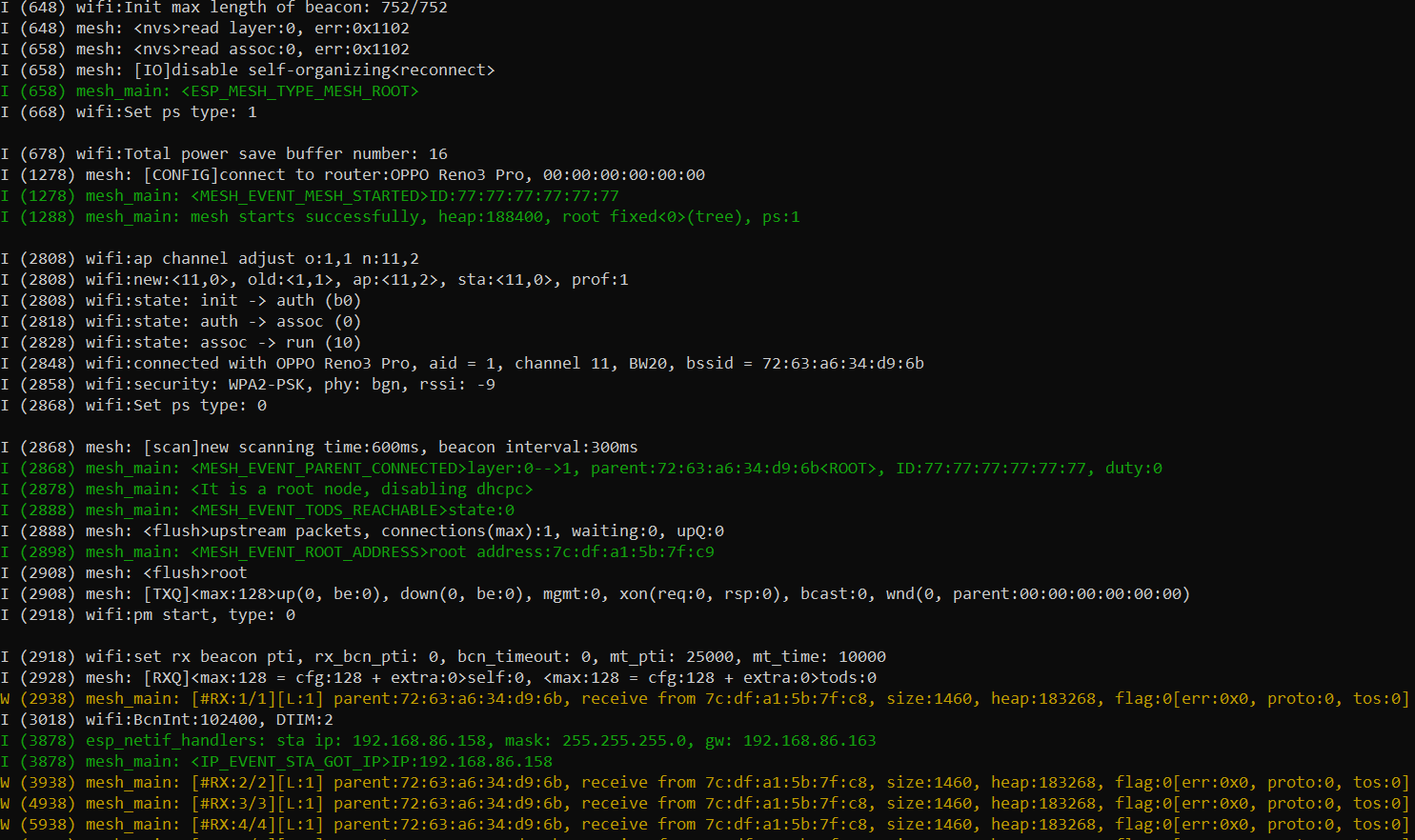This screenshot has width=1415, height=840.
Task: Select the MESH_EVENT_MESH_STARTED log line
Action: point(310,196)
